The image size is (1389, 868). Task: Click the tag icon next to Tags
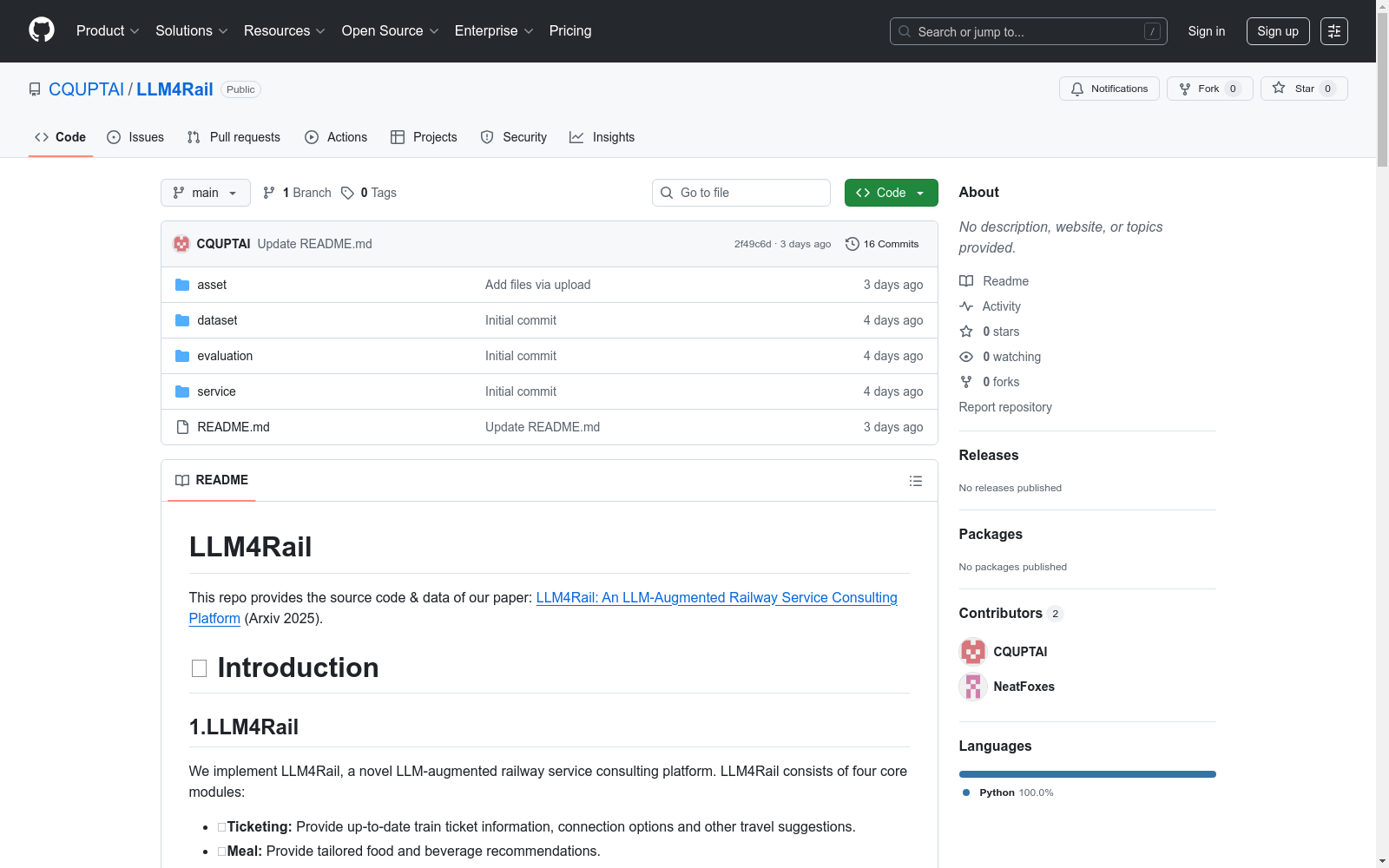pyautogui.click(x=347, y=193)
